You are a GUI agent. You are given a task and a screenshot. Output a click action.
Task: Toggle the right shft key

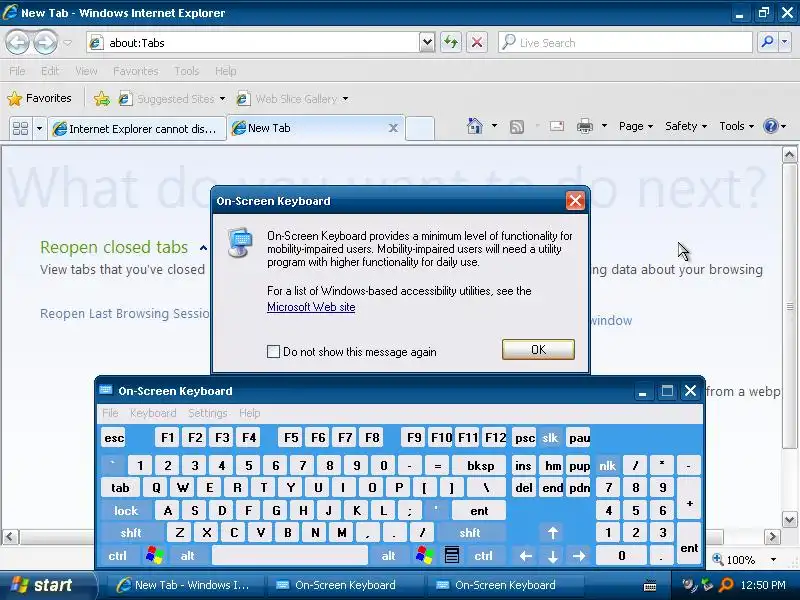click(x=470, y=533)
